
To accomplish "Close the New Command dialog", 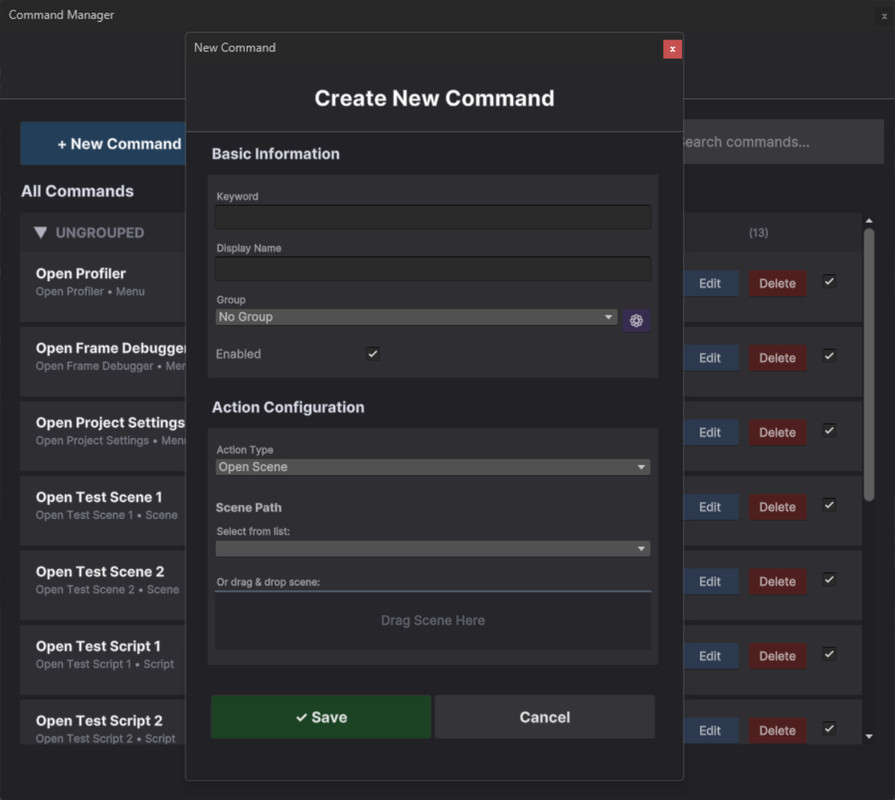I will [x=672, y=48].
